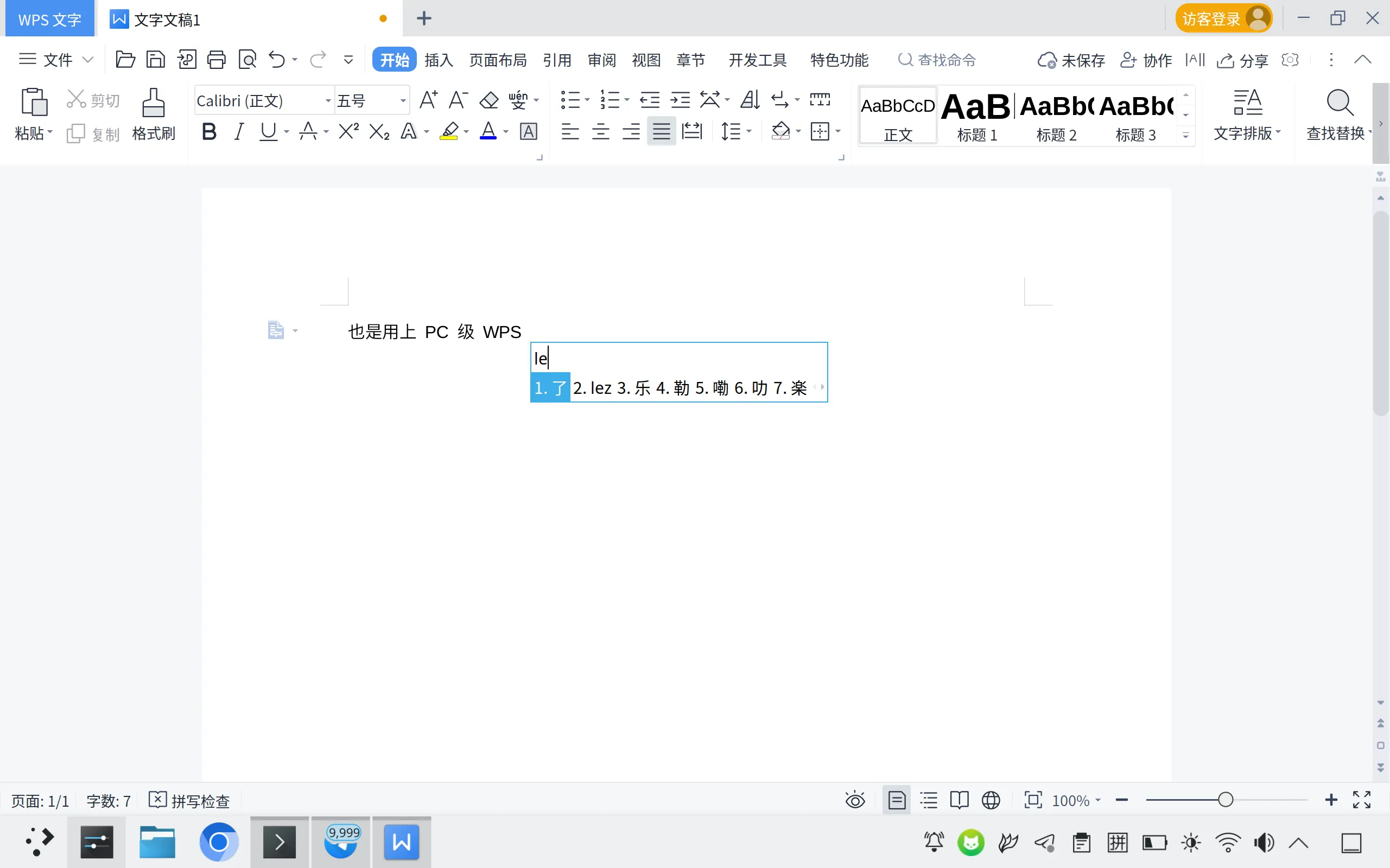Open the font size dropdown

(402, 100)
